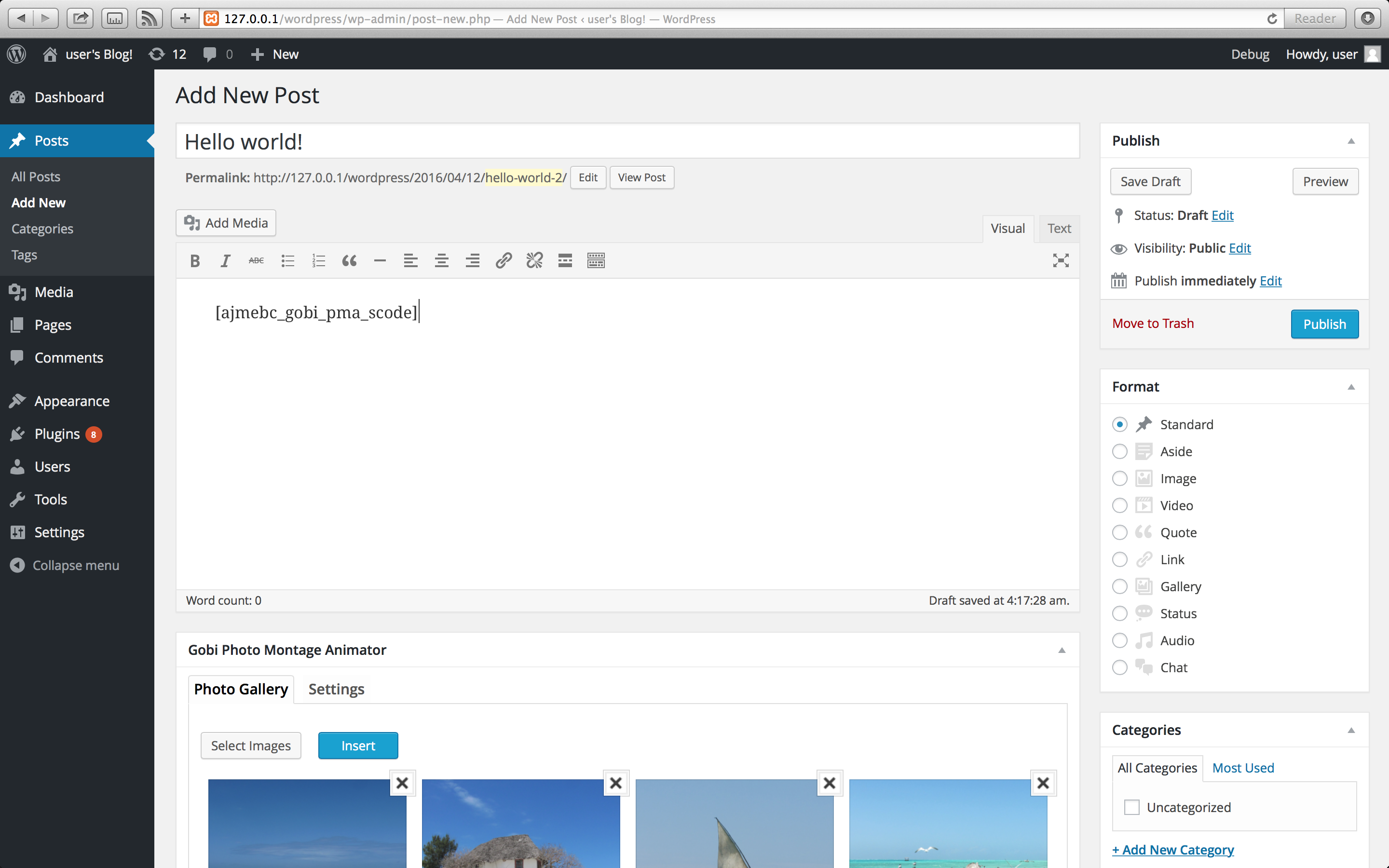The height and width of the screenshot is (868, 1389).
Task: Choose the Gallery post format
Action: pos(1119,587)
